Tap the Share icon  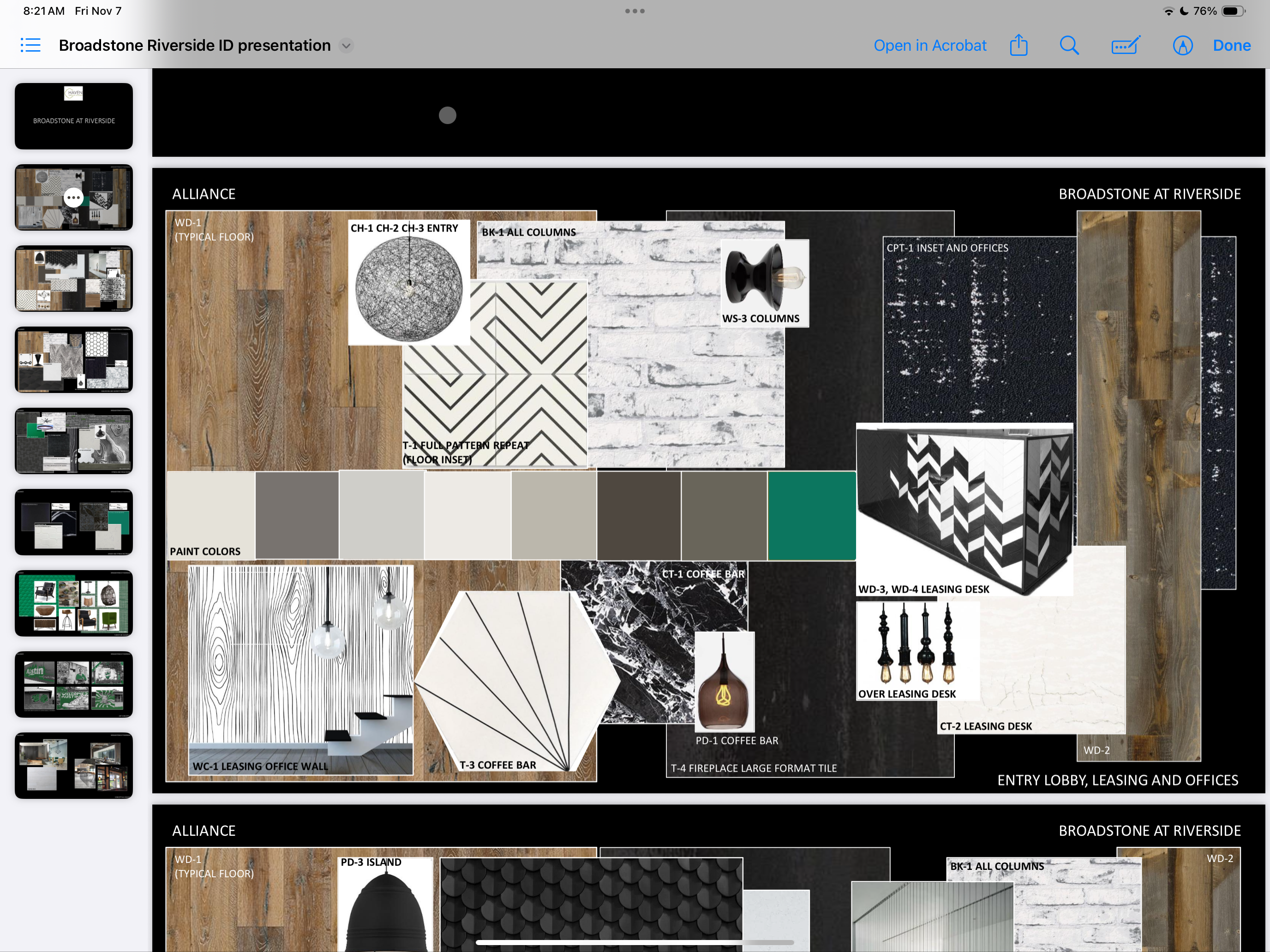click(x=1018, y=45)
